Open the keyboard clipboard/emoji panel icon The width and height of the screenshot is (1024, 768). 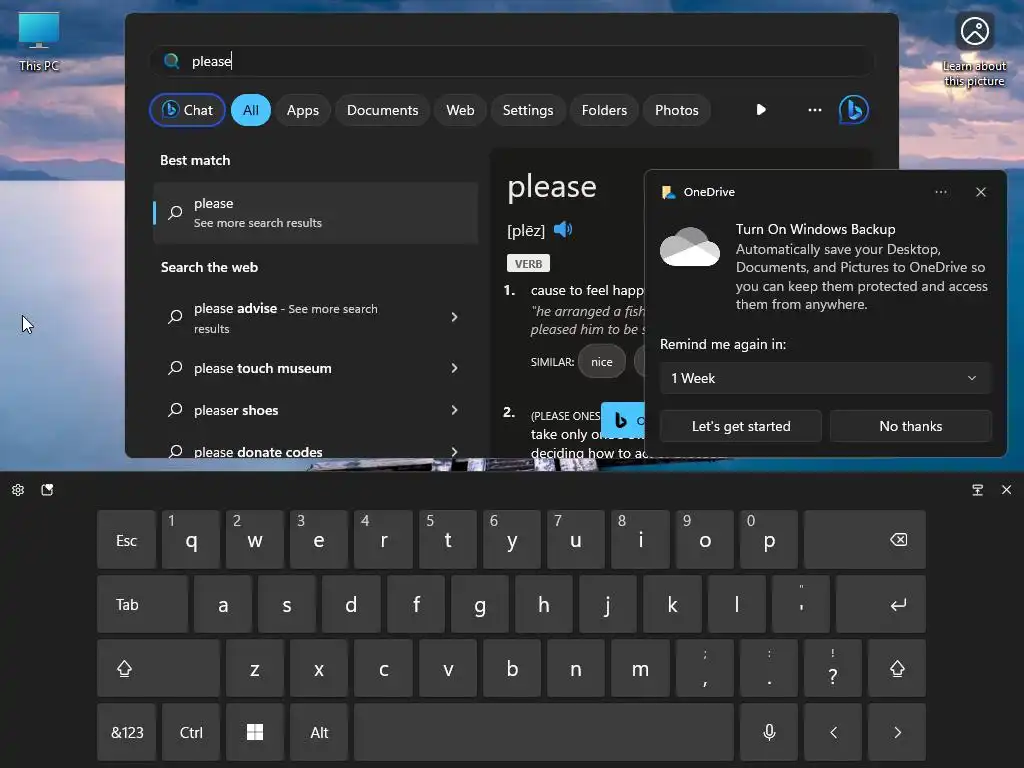pyautogui.click(x=47, y=490)
